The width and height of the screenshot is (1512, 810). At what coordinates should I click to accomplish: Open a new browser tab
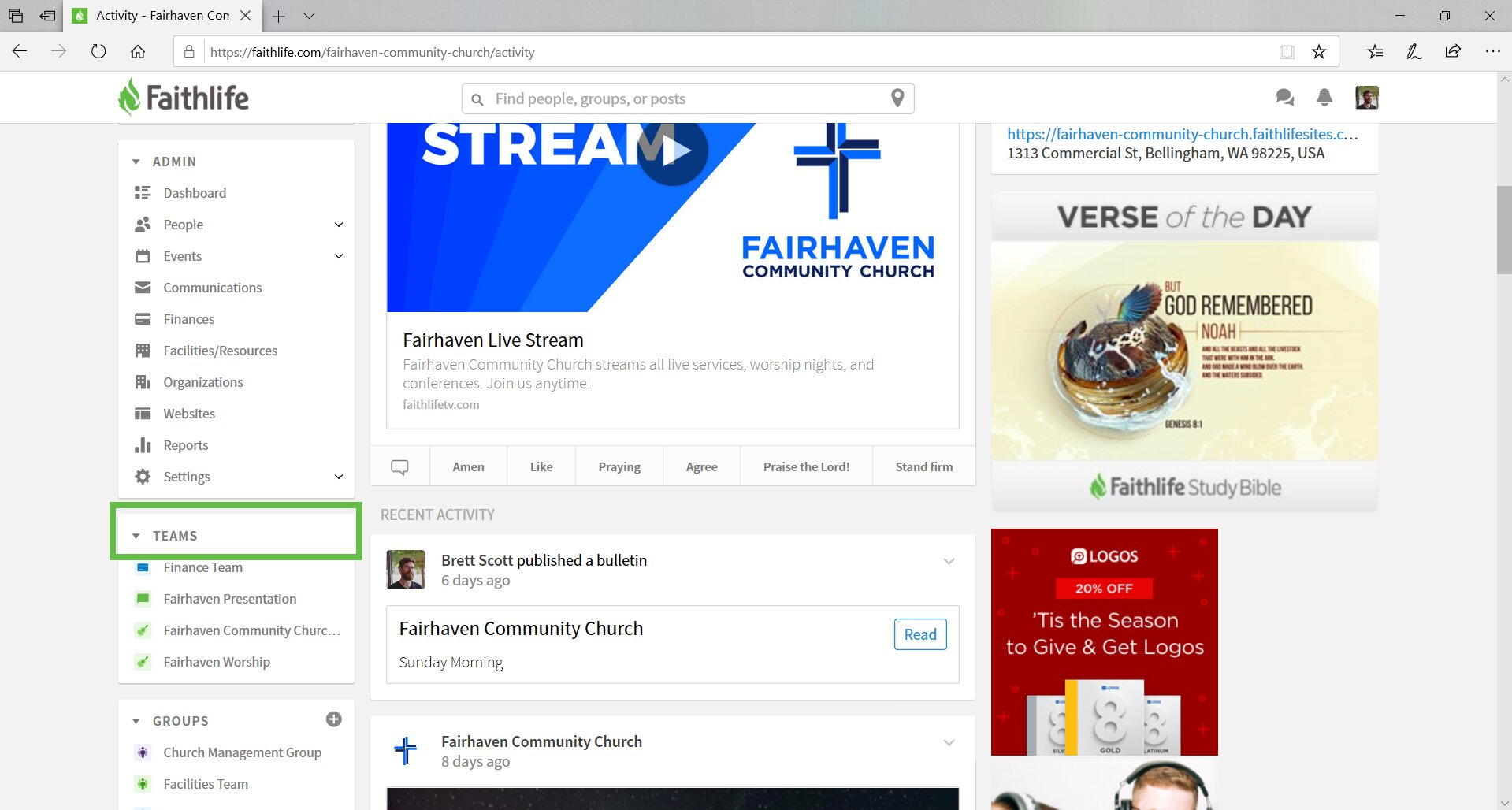point(278,16)
